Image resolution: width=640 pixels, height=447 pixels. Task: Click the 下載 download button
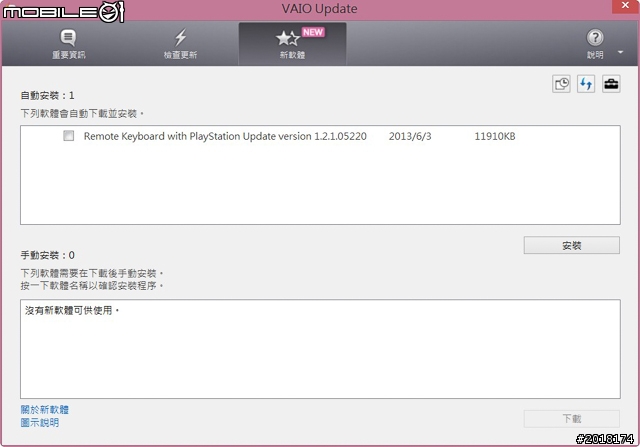click(x=571, y=418)
